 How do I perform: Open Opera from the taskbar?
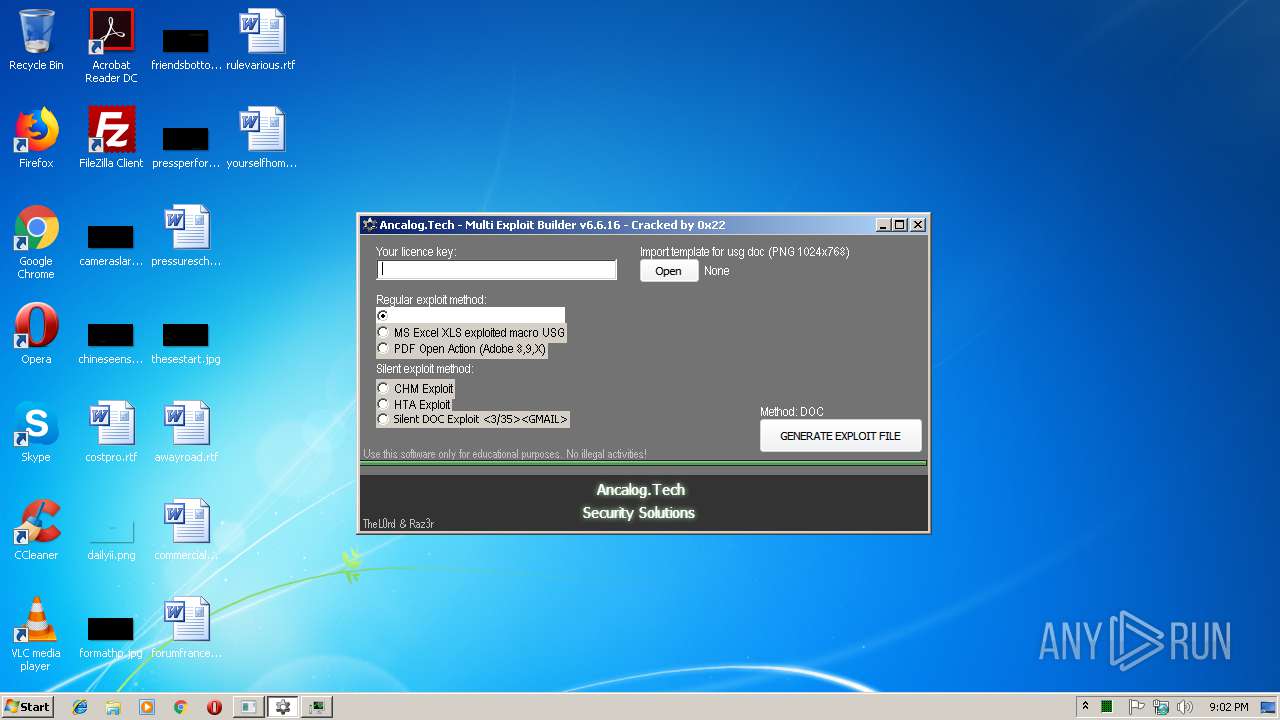tap(214, 707)
